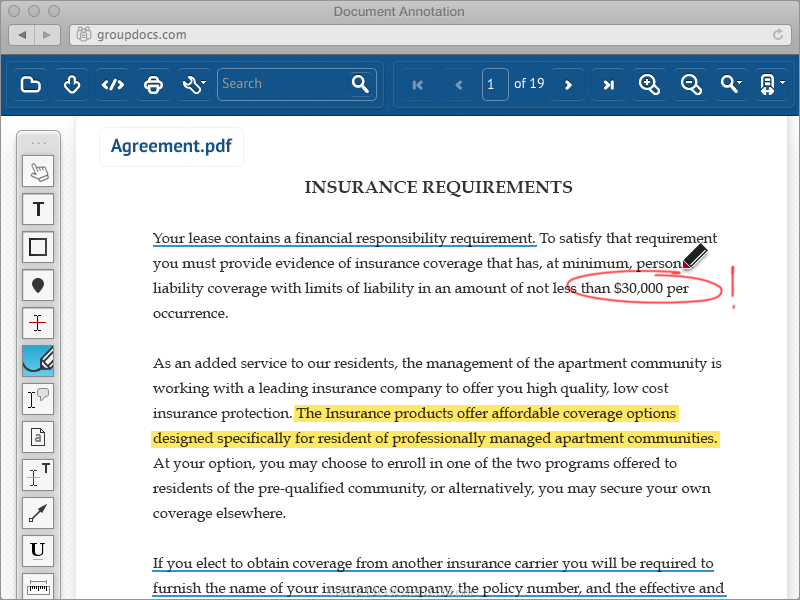The width and height of the screenshot is (800, 600).
Task: Click the groupdocs.com address bar
Action: click(431, 35)
